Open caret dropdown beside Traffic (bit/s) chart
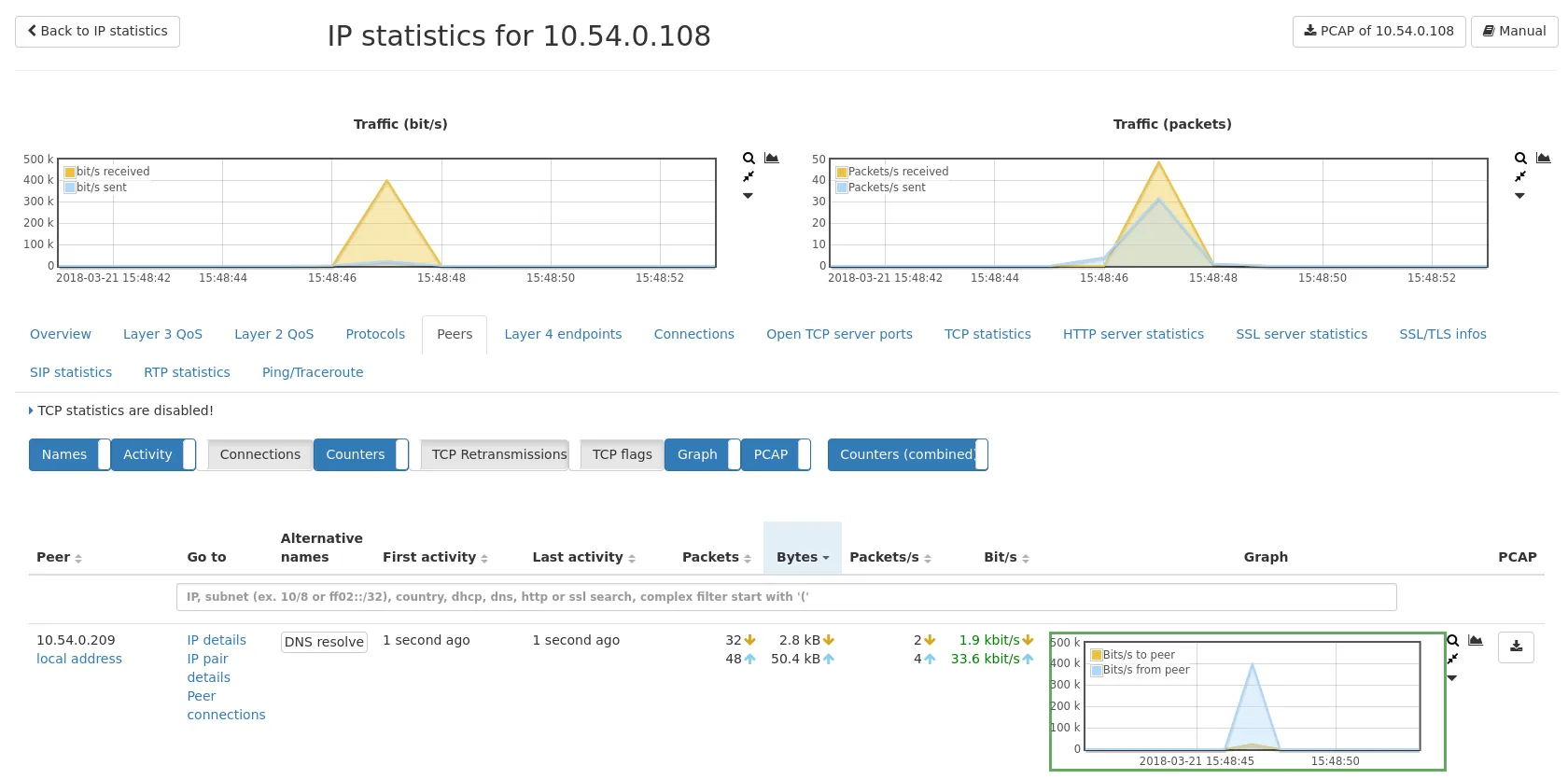Screen dimensions: 1568x779 748,196
